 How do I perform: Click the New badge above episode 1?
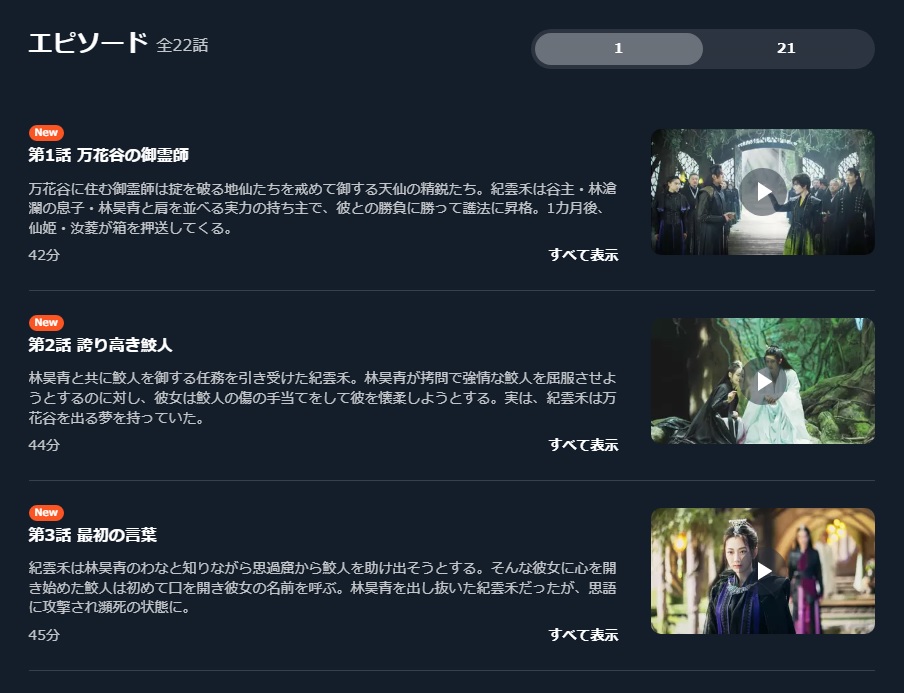[x=46, y=133]
